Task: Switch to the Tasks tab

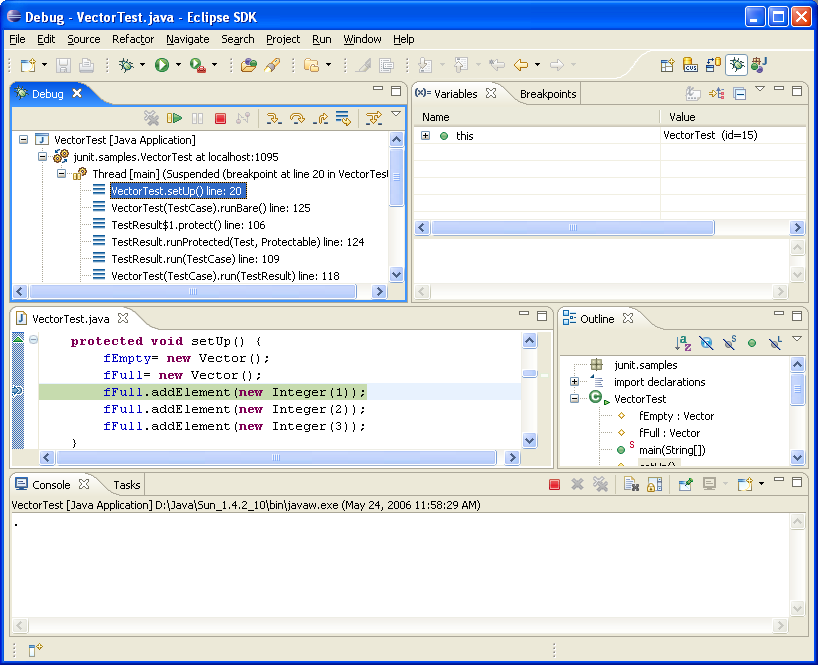Action: [127, 485]
